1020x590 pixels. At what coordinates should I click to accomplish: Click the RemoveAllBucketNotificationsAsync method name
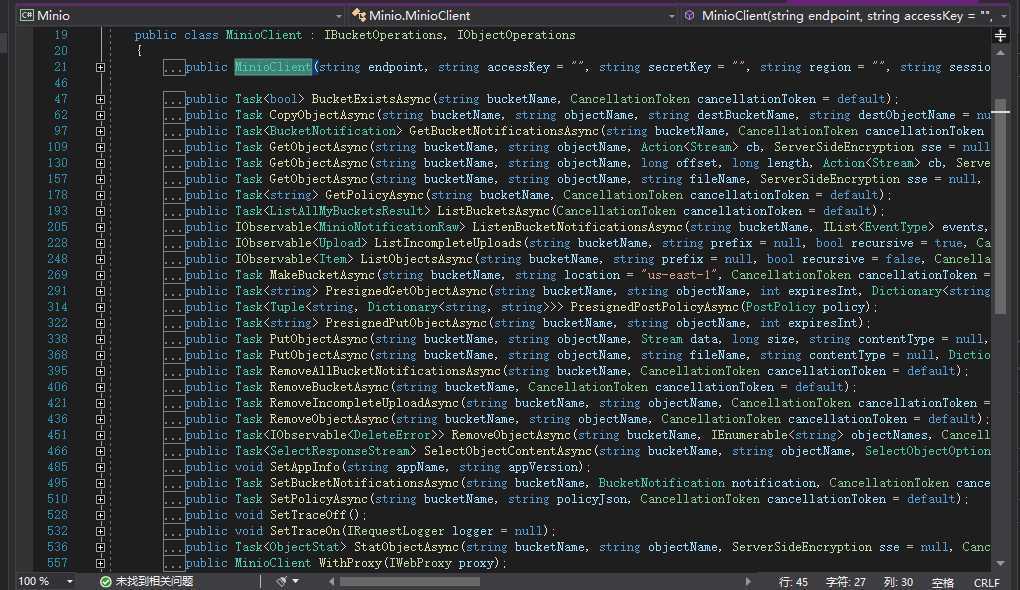[x=385, y=371]
